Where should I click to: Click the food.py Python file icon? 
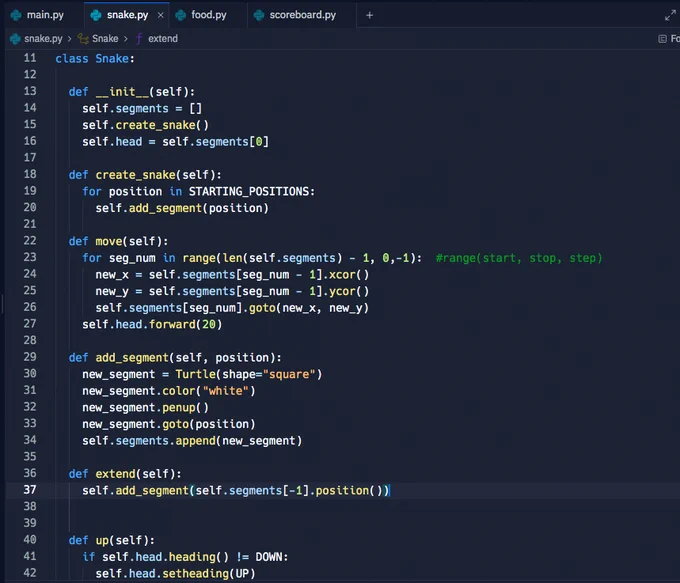tap(180, 15)
